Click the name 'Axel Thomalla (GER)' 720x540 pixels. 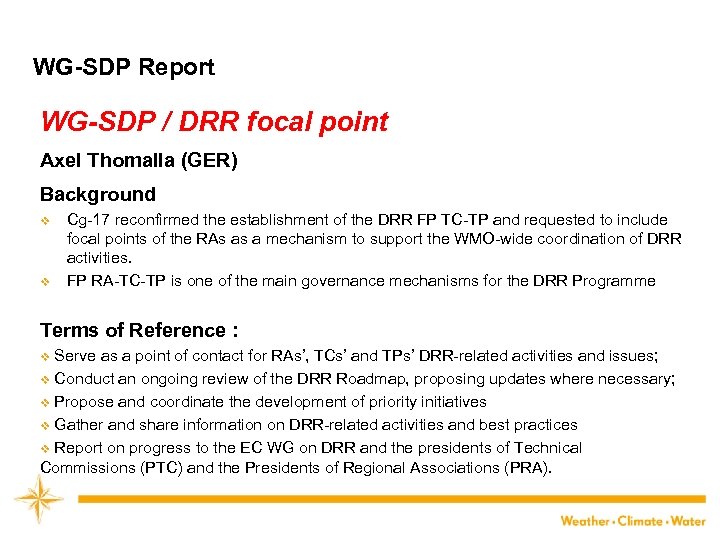139,161
